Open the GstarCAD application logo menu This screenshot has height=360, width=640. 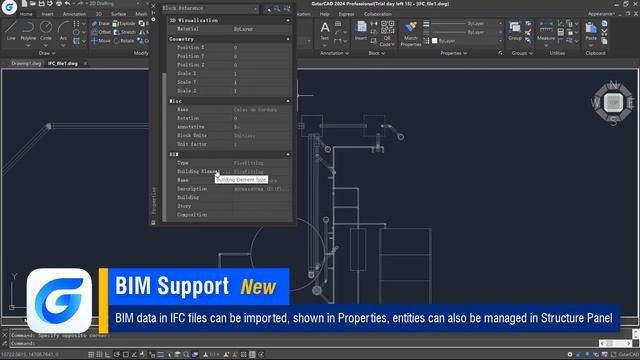tap(9, 7)
